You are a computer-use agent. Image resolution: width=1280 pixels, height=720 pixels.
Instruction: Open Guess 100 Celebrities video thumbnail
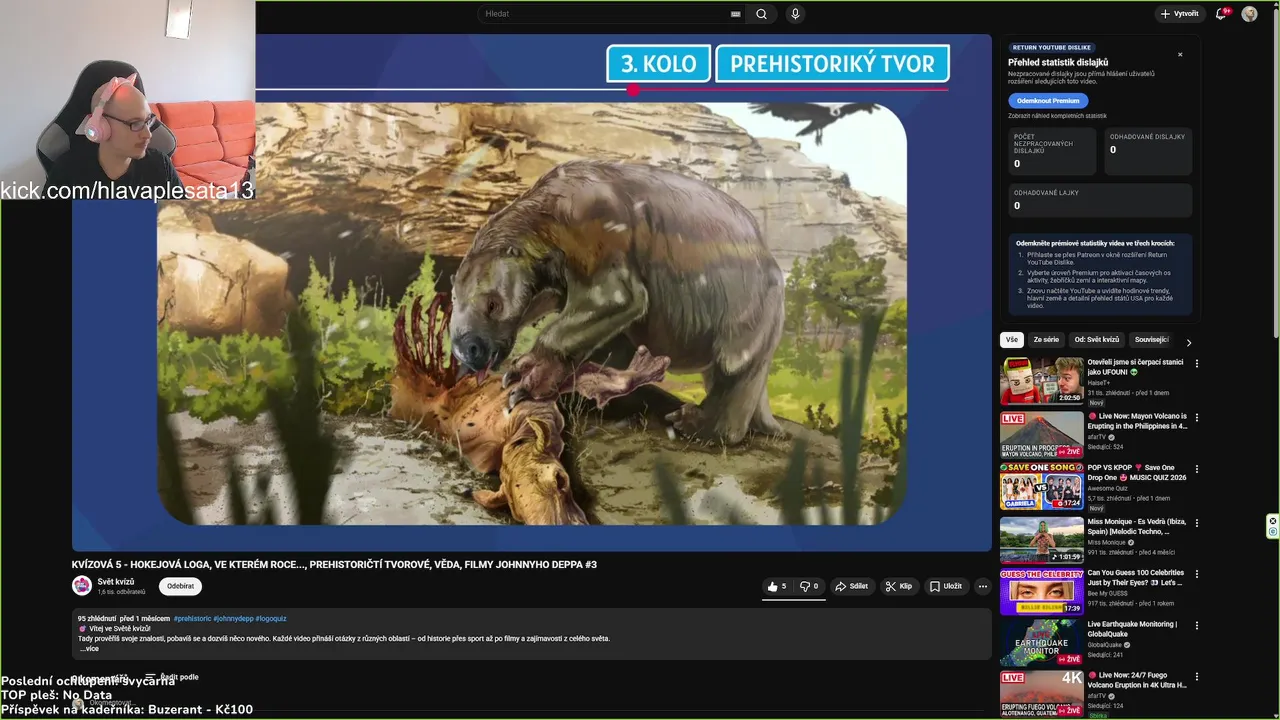[x=1042, y=592]
